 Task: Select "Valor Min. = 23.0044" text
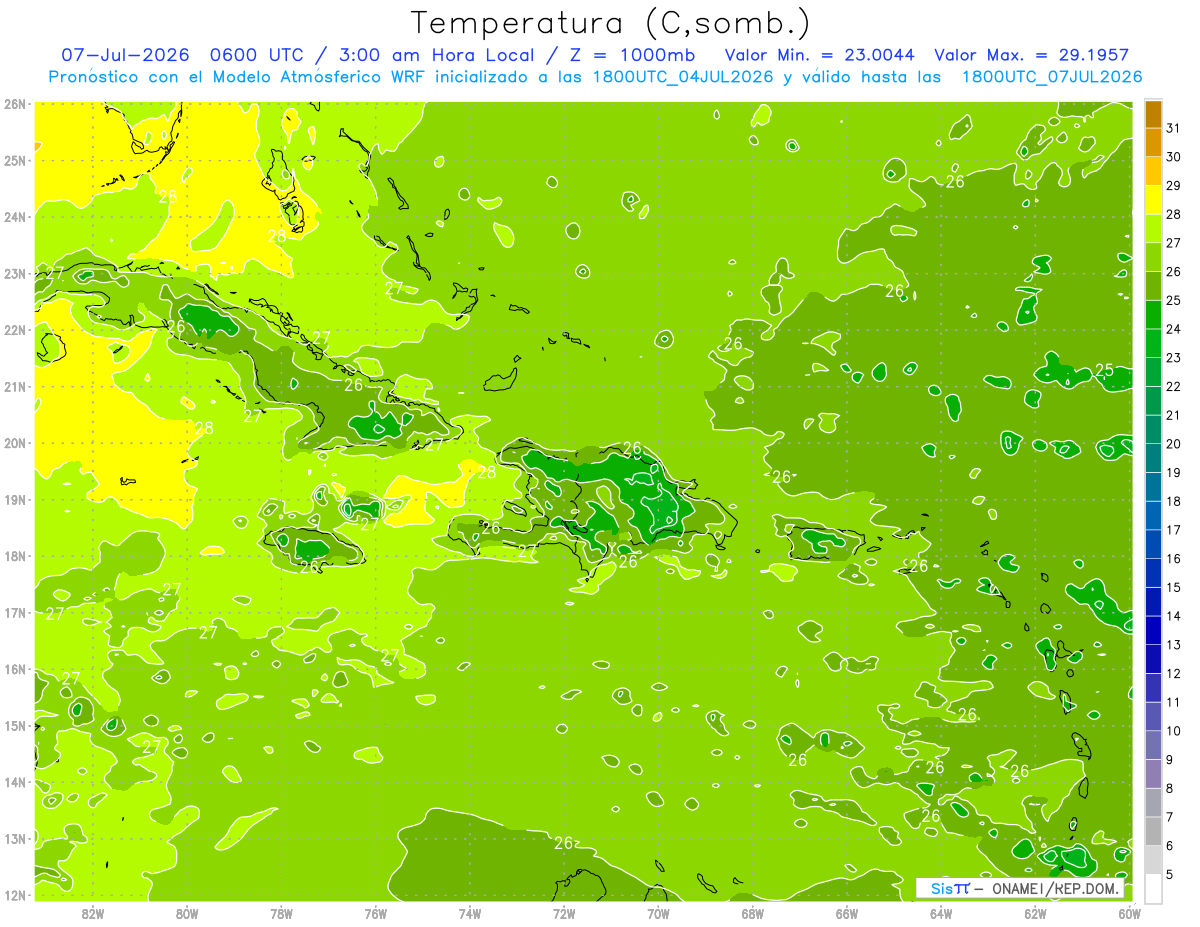pyautogui.click(x=819, y=55)
